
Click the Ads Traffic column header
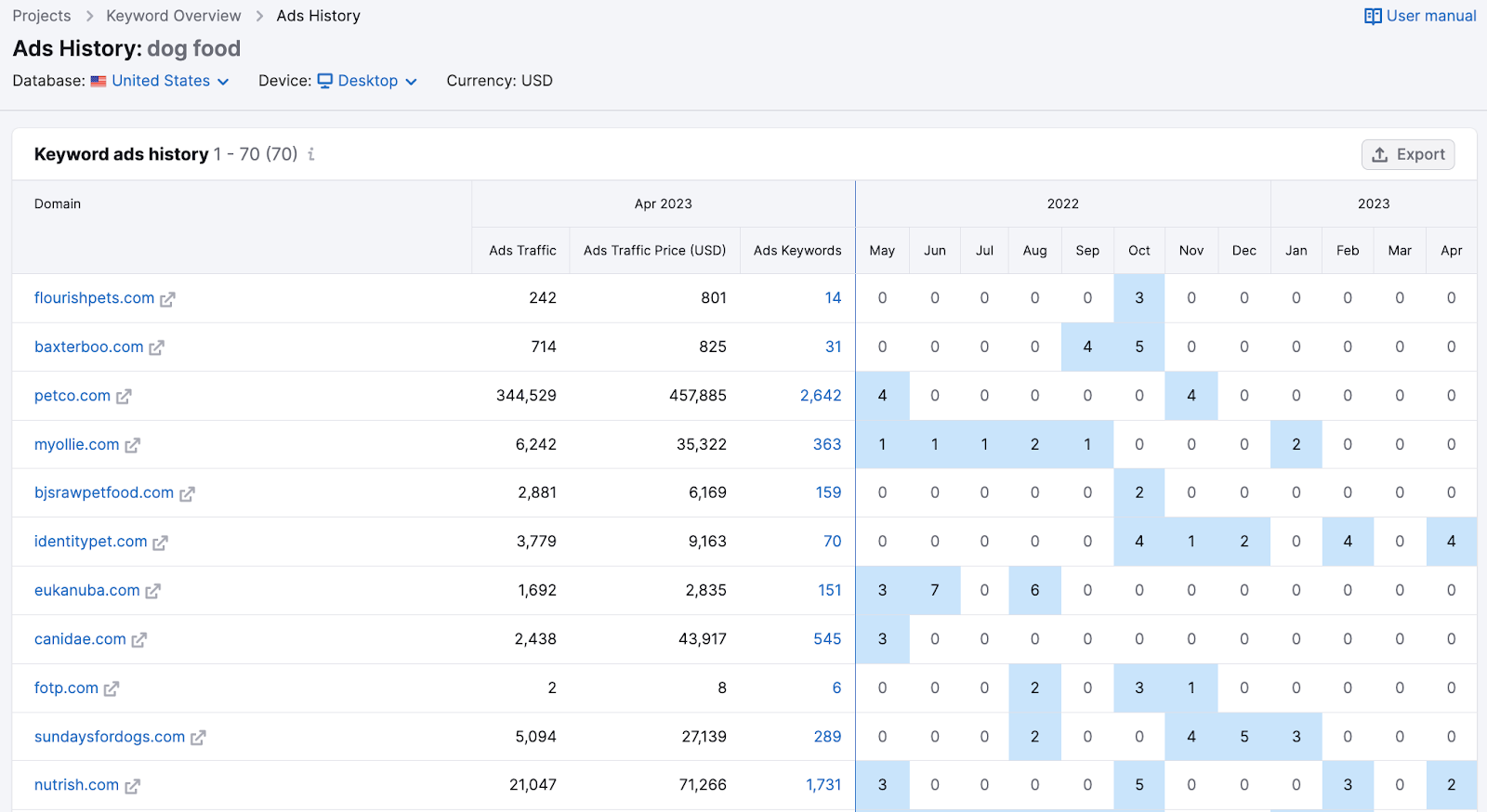522,251
